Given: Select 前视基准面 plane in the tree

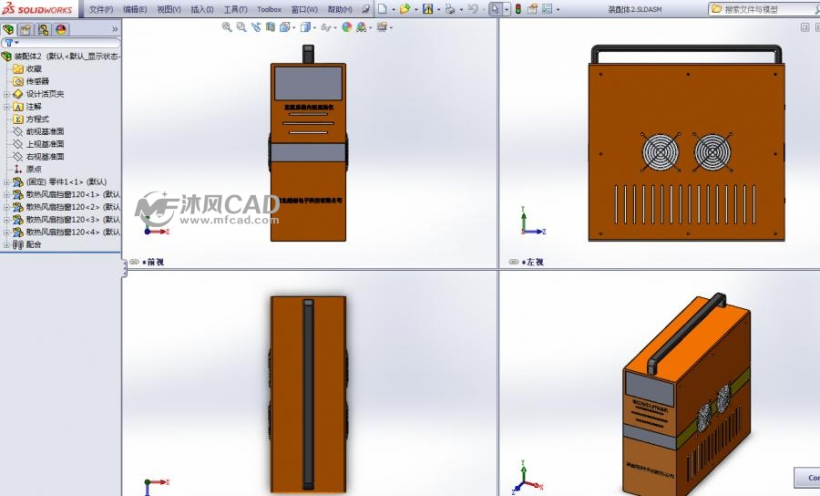Looking at the screenshot, I should [45, 131].
